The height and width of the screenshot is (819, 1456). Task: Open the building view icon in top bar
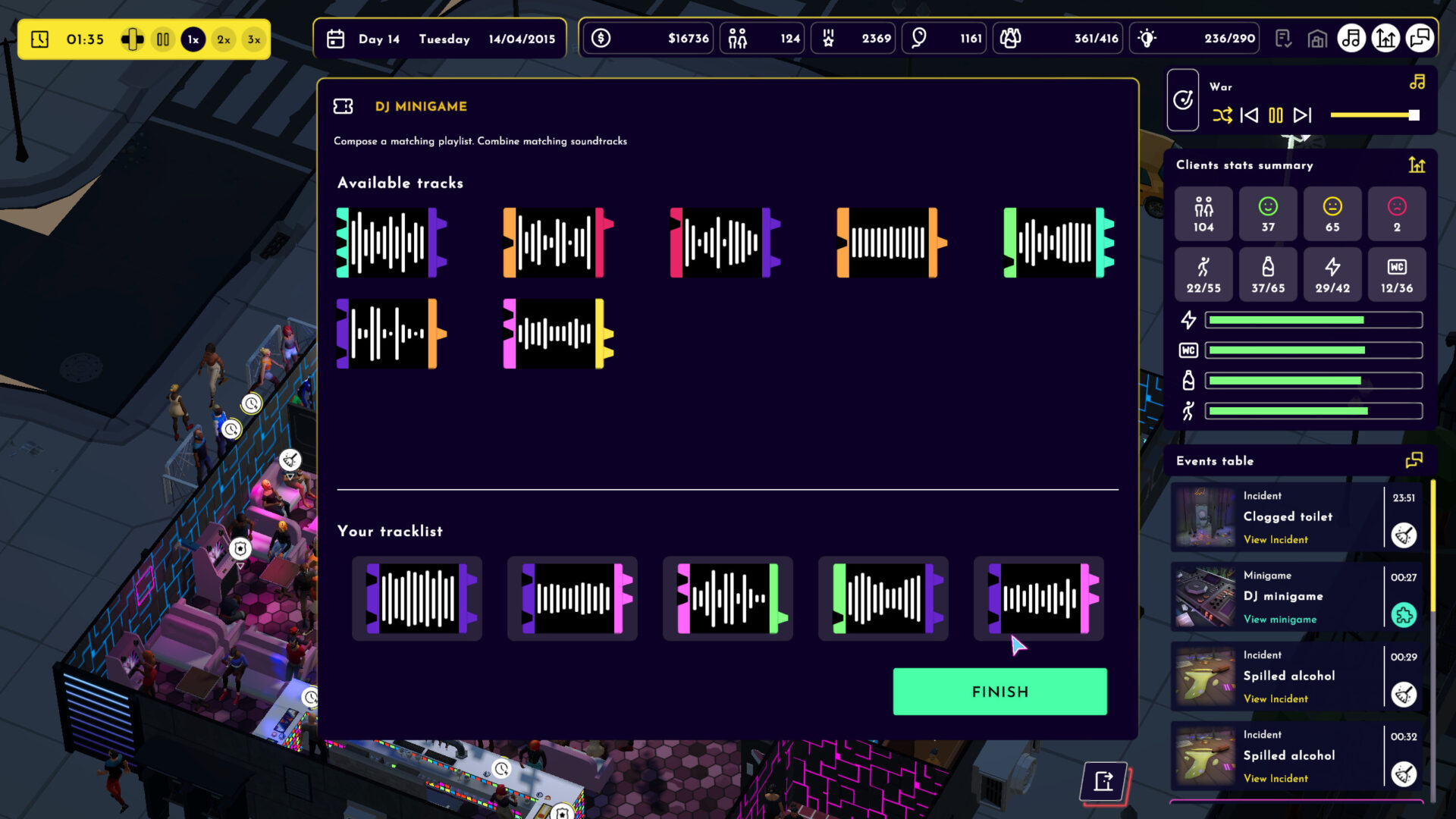[1317, 39]
